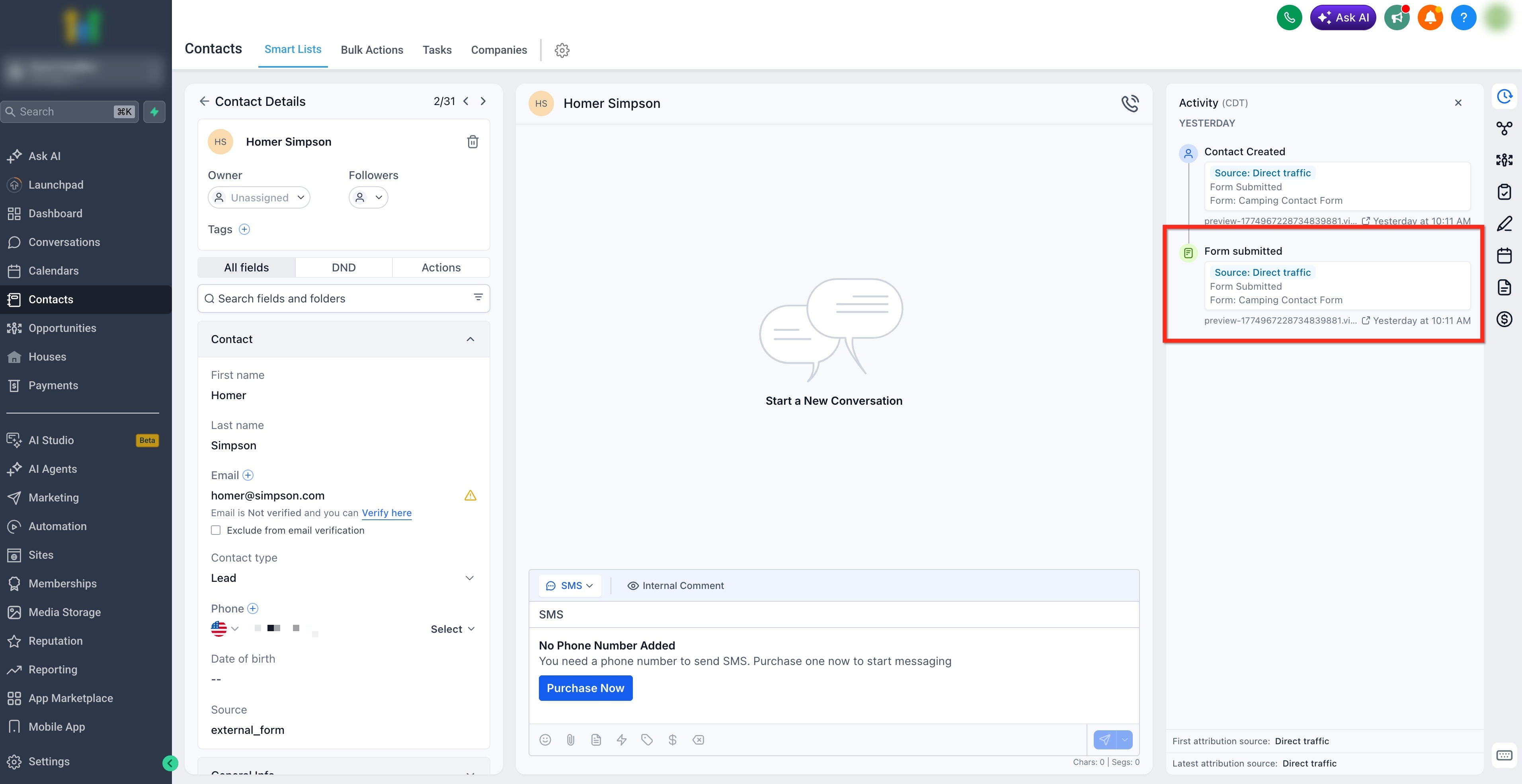Open the notifications bell icon
Viewport: 1522px width, 784px height.
(1430, 17)
